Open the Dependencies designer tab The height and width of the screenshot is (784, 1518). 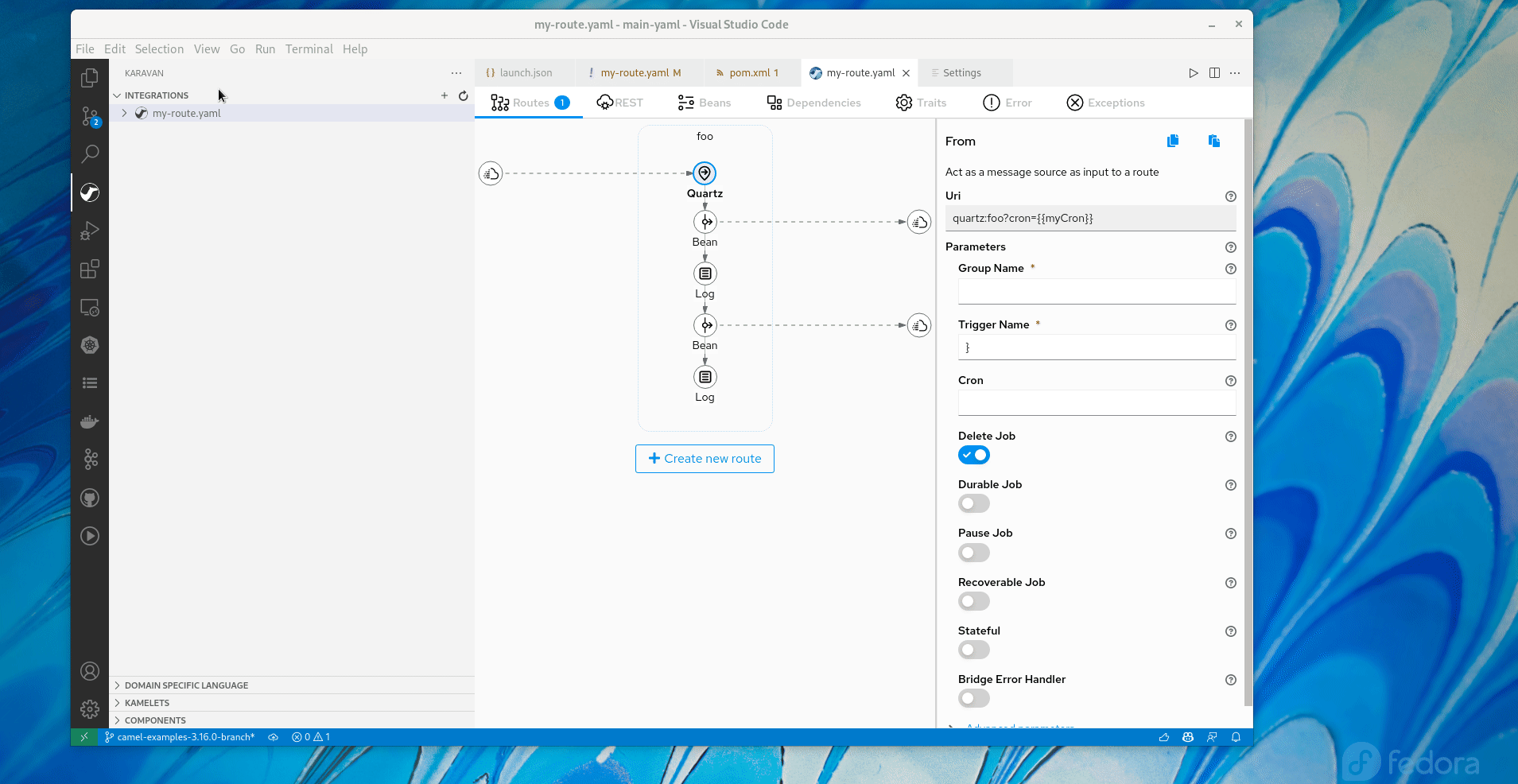point(814,103)
